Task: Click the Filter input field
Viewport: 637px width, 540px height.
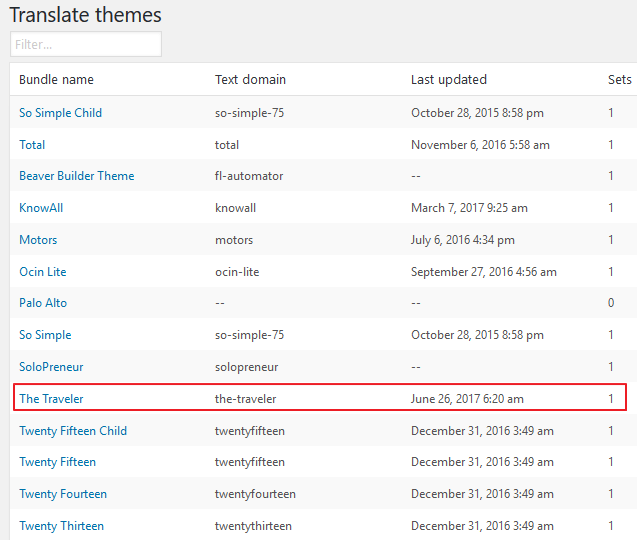Action: [86, 44]
